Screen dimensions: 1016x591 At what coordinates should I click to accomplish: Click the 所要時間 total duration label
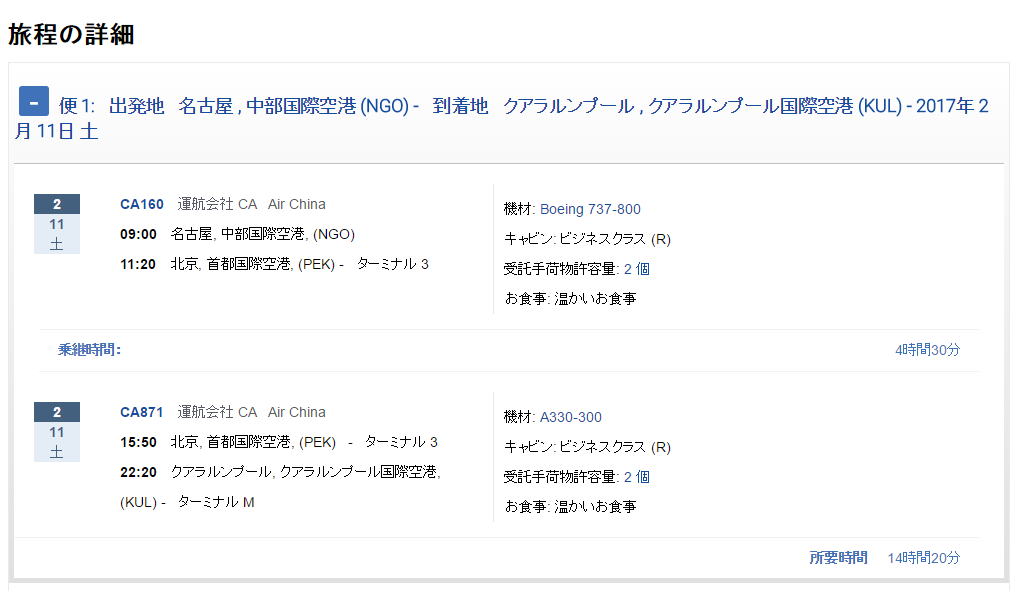[x=838, y=558]
